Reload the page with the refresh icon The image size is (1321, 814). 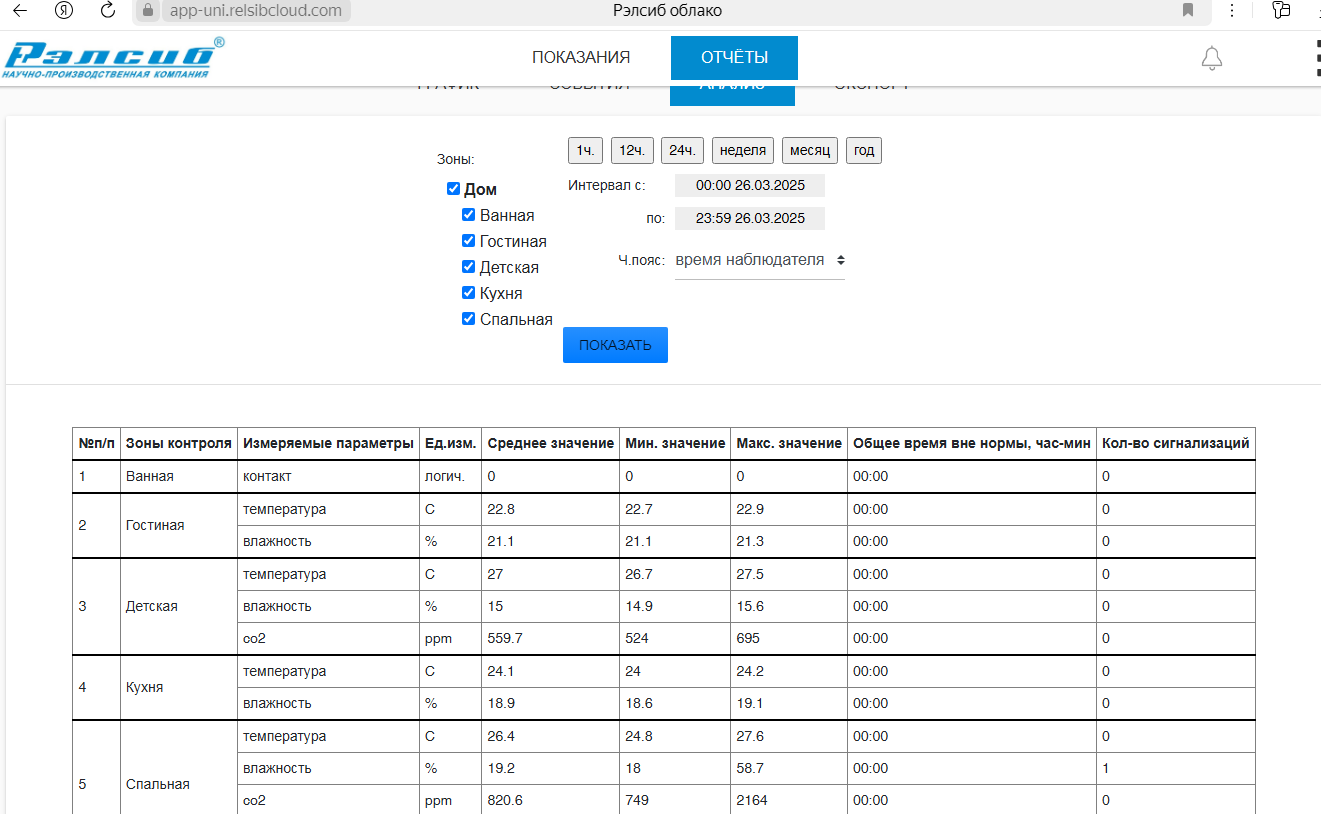(108, 11)
